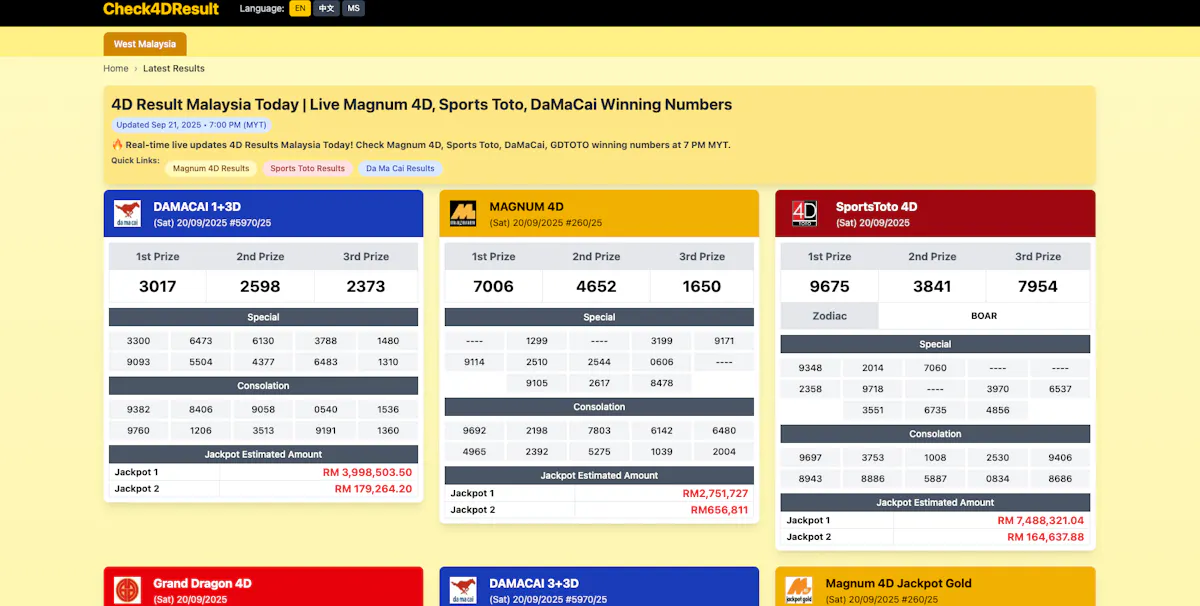Click the BOAR zodiac value
The height and width of the screenshot is (606, 1200).
(x=984, y=316)
